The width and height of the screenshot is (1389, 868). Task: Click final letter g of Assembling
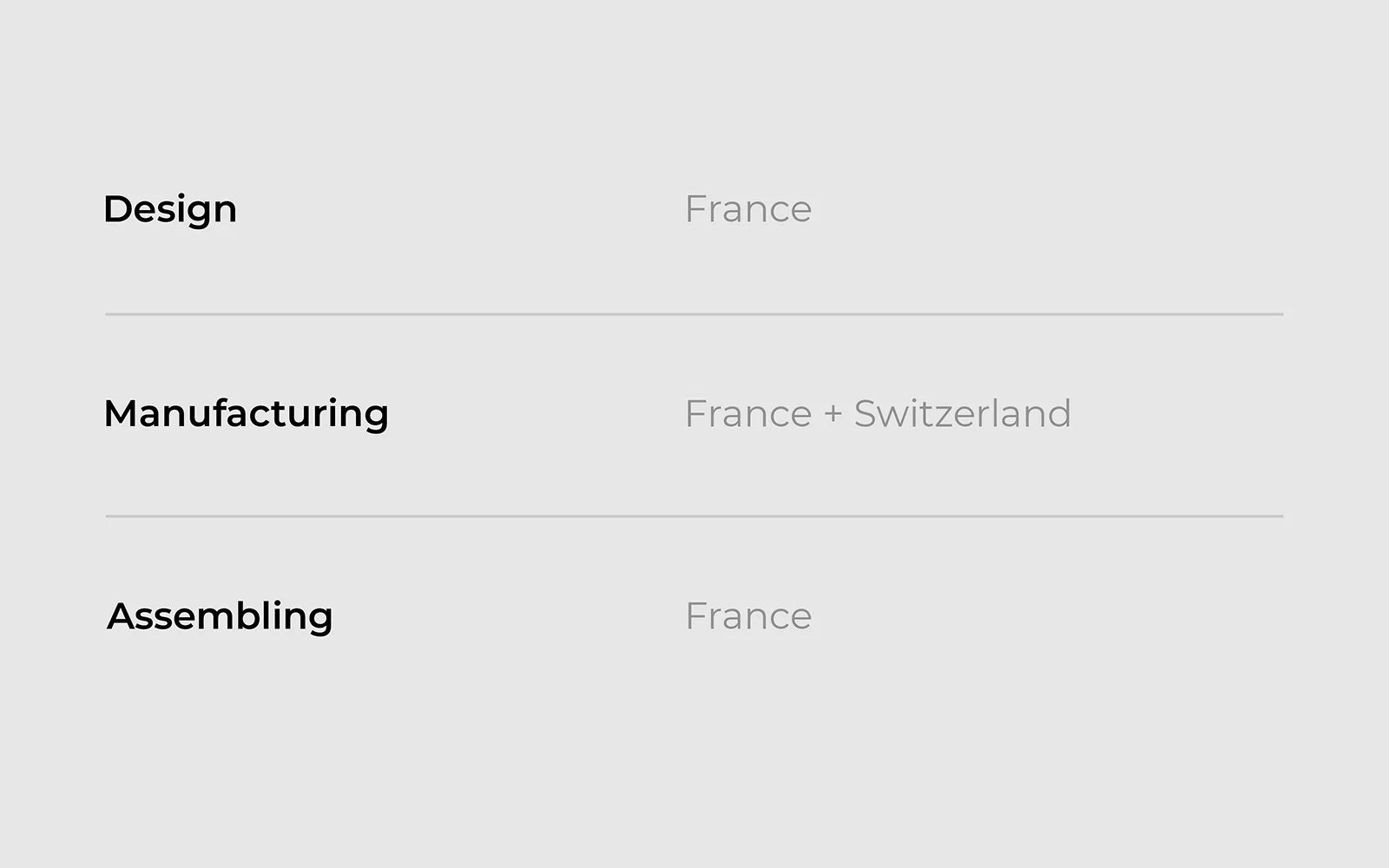coord(321,620)
